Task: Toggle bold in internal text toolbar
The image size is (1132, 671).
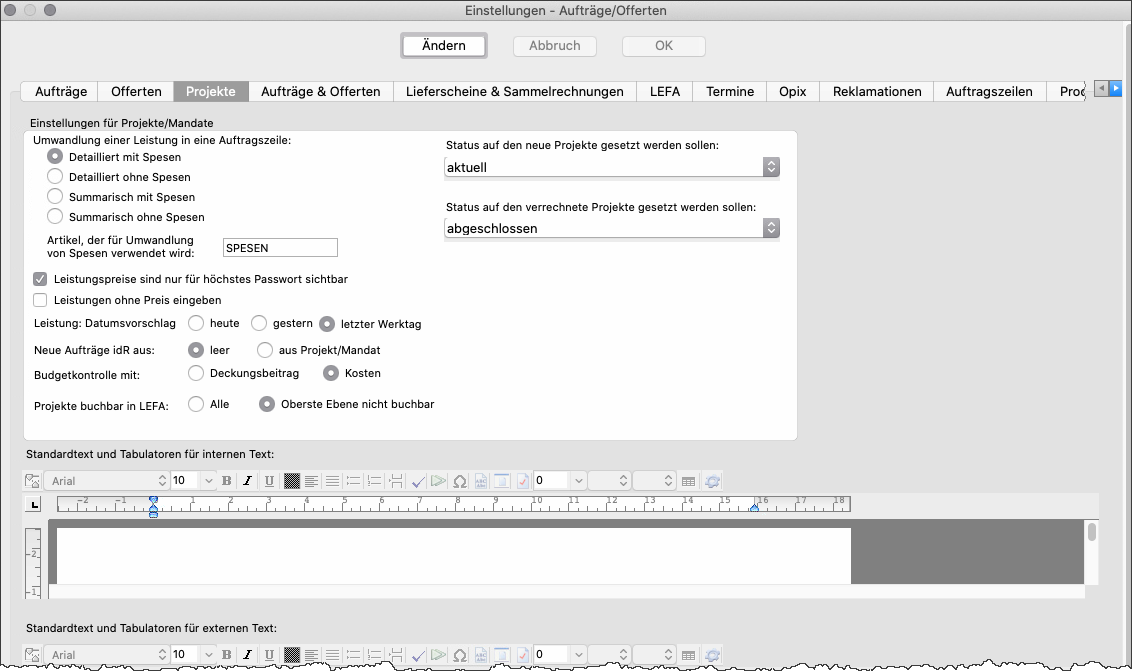Action: (x=226, y=481)
